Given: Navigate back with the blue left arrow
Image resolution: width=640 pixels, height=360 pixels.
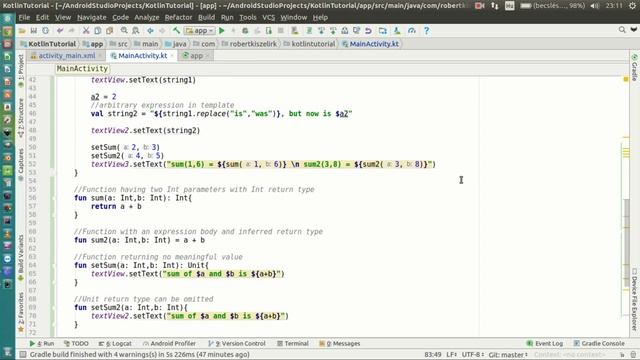Looking at the screenshot, I should pyautogui.click(x=150, y=31).
